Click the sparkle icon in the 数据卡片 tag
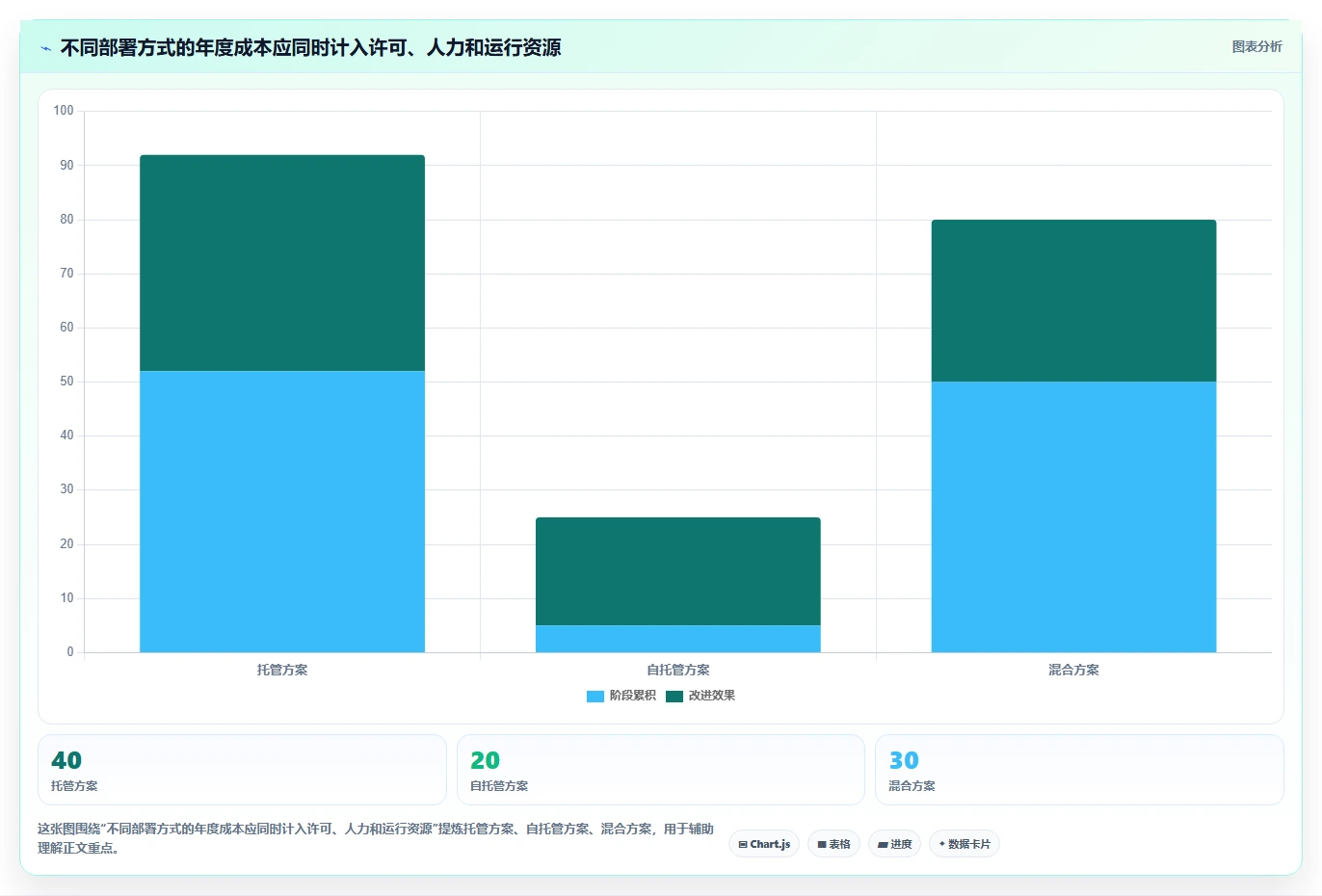The width and height of the screenshot is (1322, 896). pos(941,844)
